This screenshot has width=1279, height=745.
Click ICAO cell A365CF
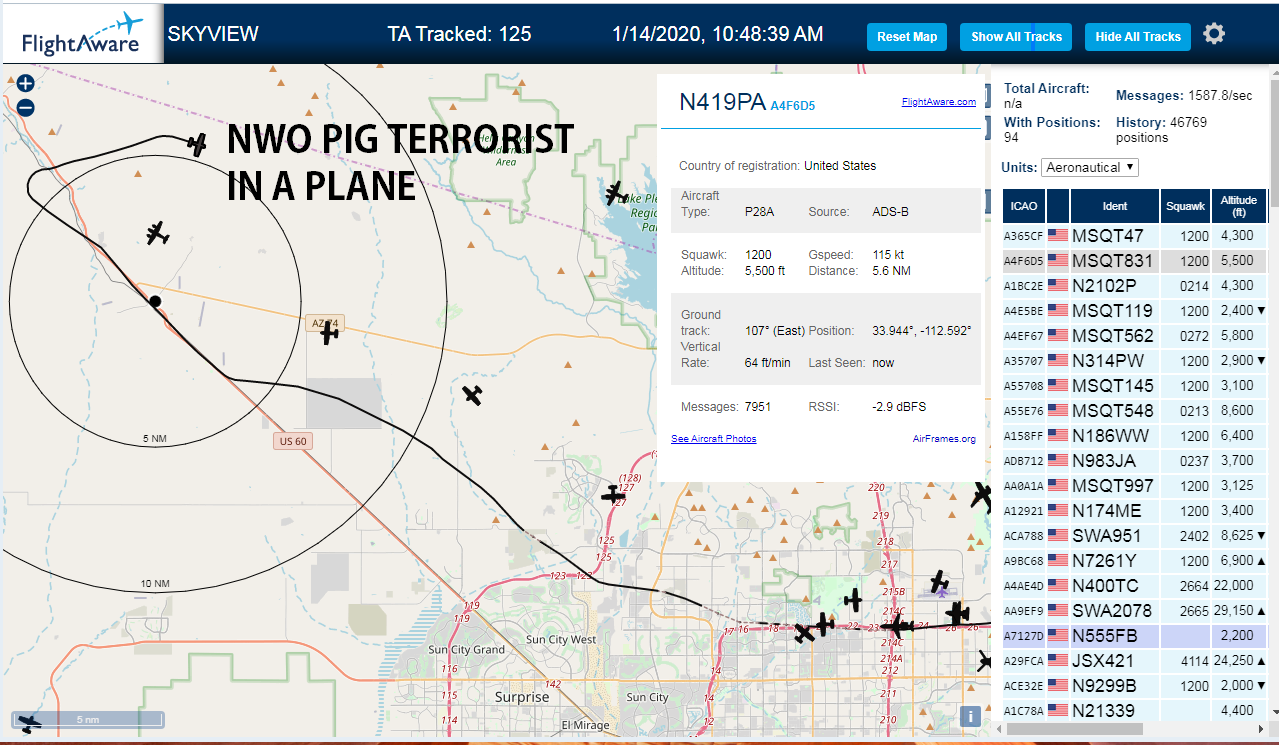coord(1024,236)
